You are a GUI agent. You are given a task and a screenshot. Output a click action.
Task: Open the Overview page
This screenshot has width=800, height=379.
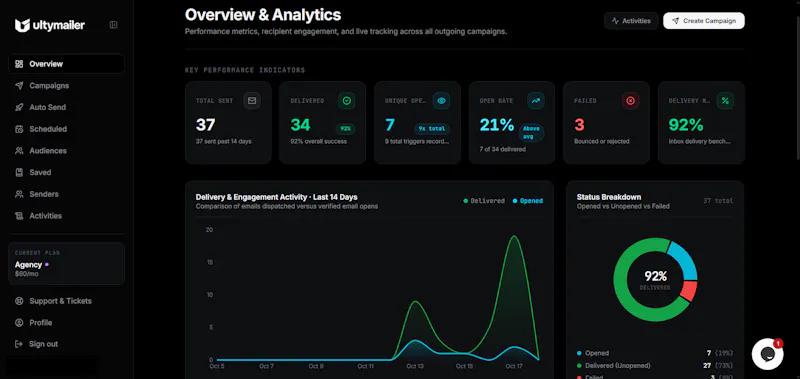[66, 64]
